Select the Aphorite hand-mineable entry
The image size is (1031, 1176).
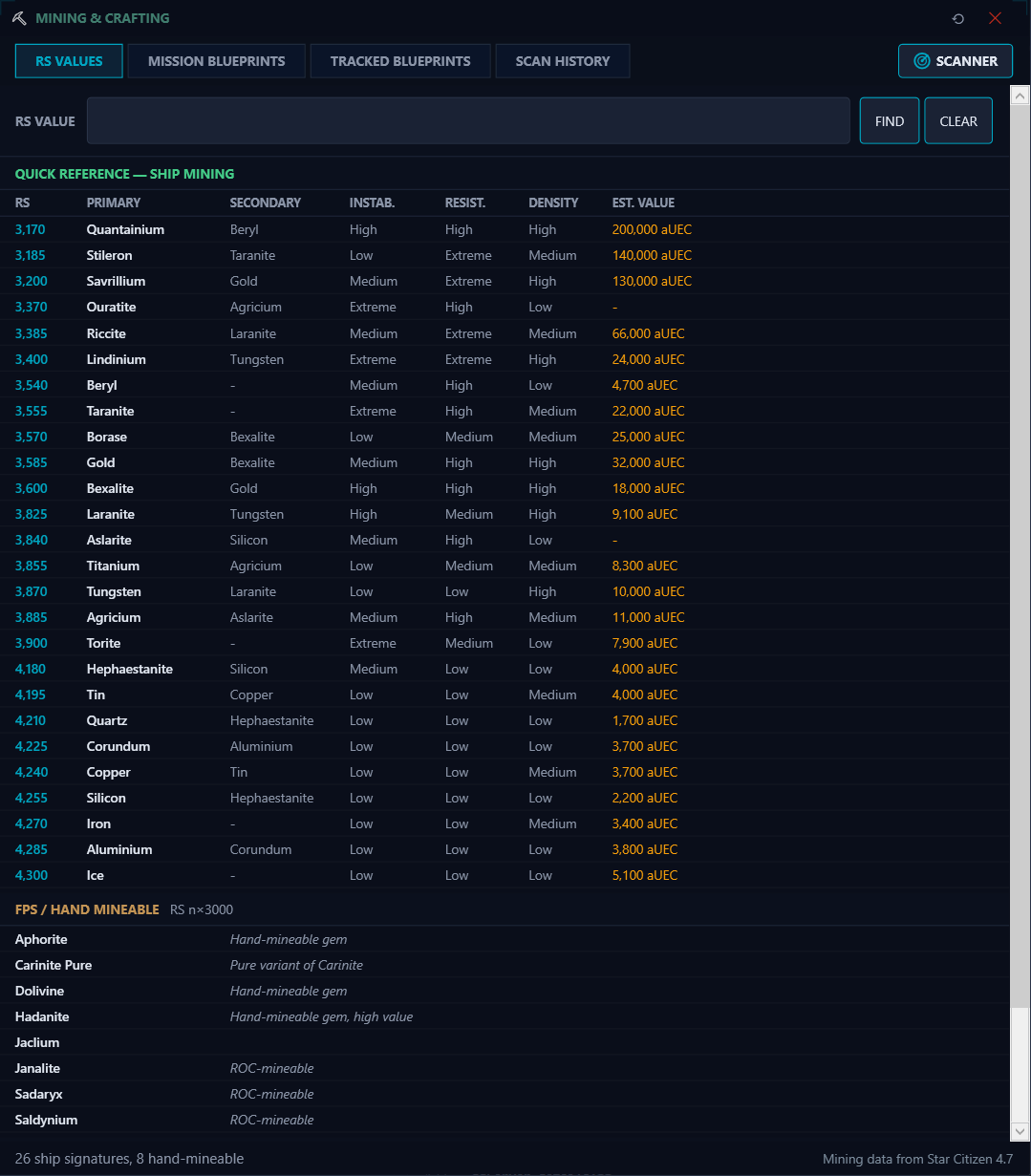pyautogui.click(x=41, y=939)
